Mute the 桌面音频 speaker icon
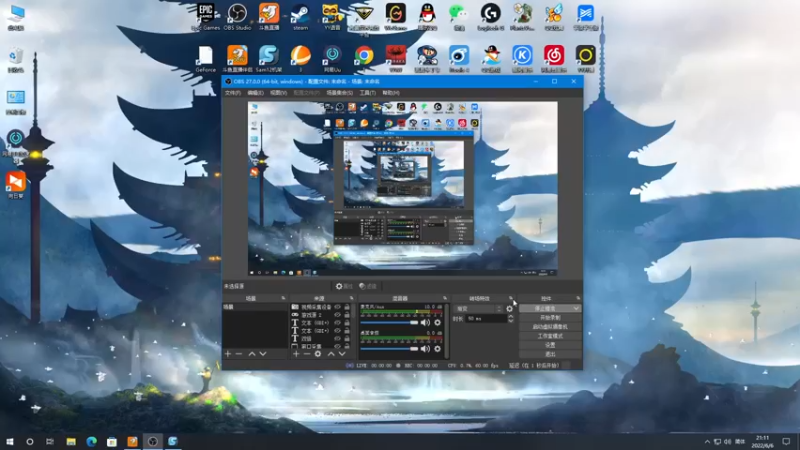This screenshot has height=450, width=800. [x=425, y=348]
